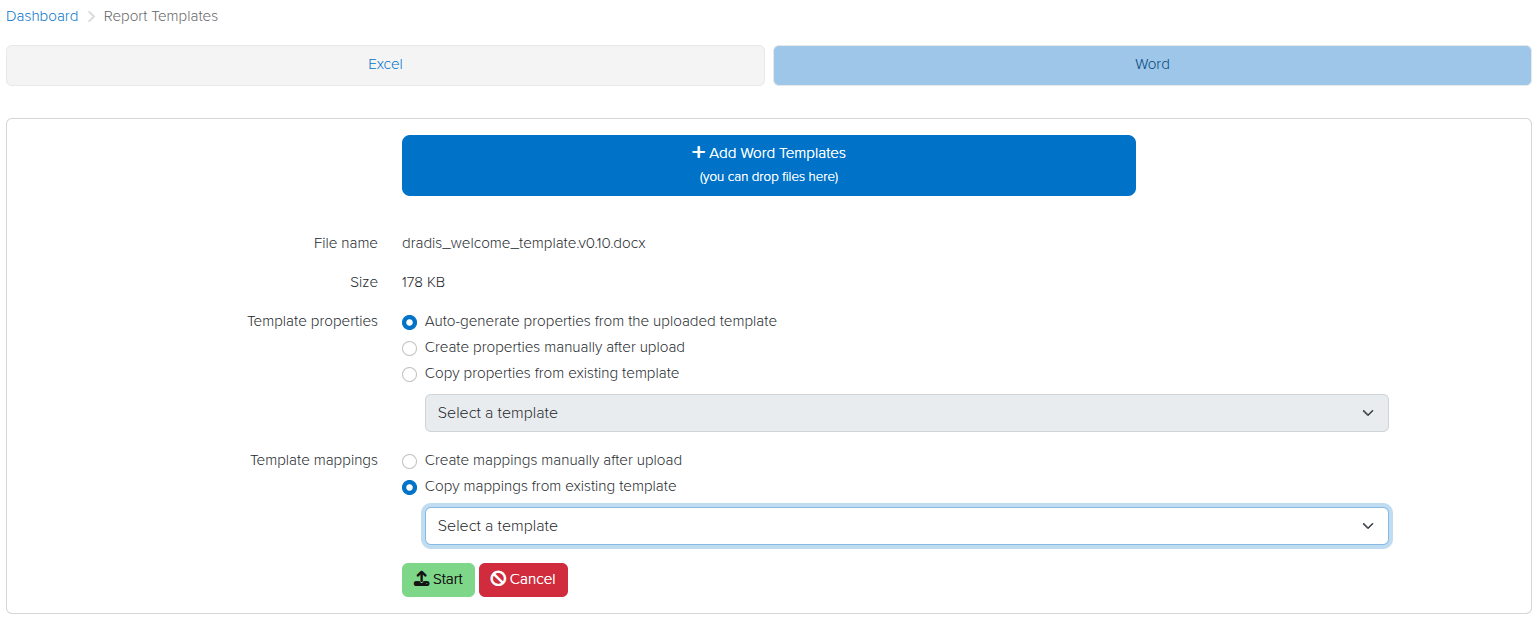
Task: Select Copy properties from existing template option
Action: click(x=409, y=374)
